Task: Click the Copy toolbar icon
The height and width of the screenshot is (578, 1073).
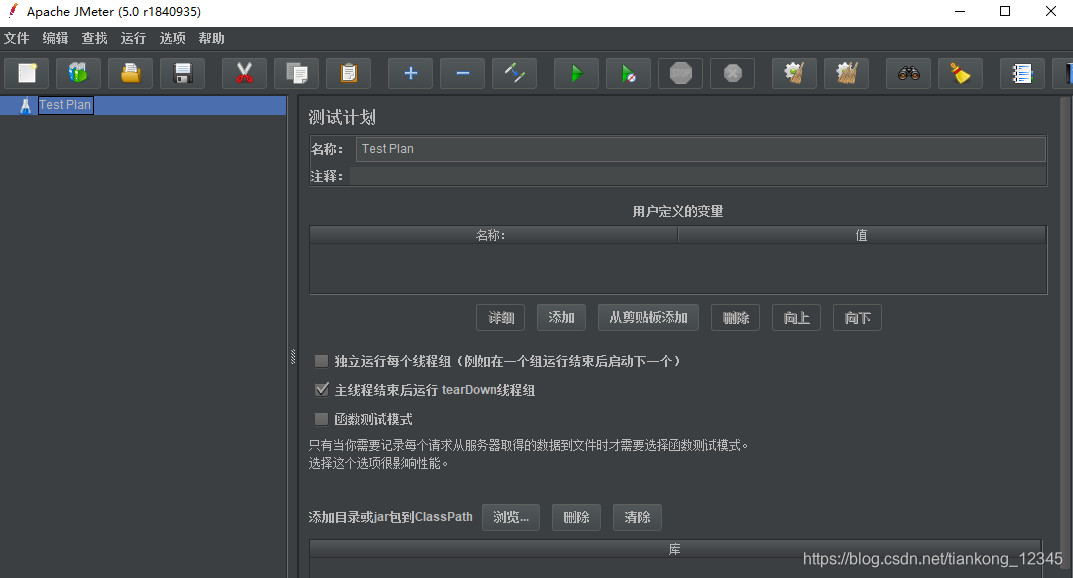Action: click(296, 73)
